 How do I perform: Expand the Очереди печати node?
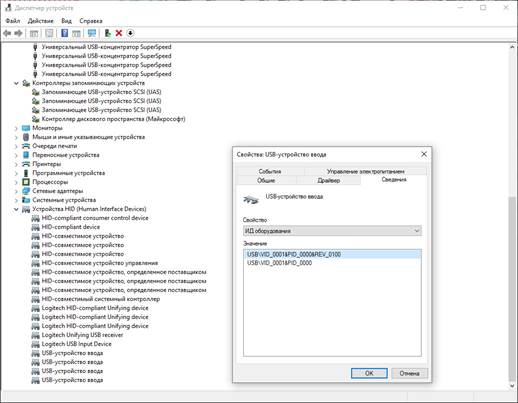pos(16,146)
